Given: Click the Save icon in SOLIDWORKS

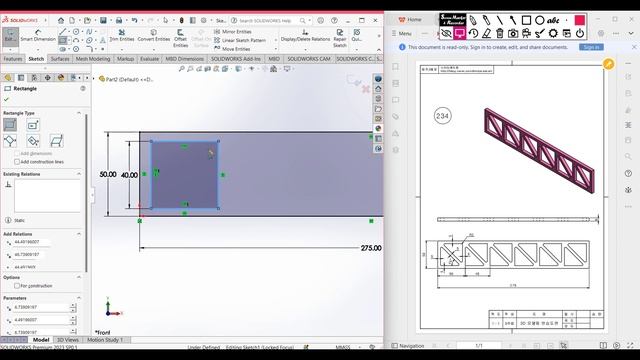Looking at the screenshot, I should coord(103,20).
